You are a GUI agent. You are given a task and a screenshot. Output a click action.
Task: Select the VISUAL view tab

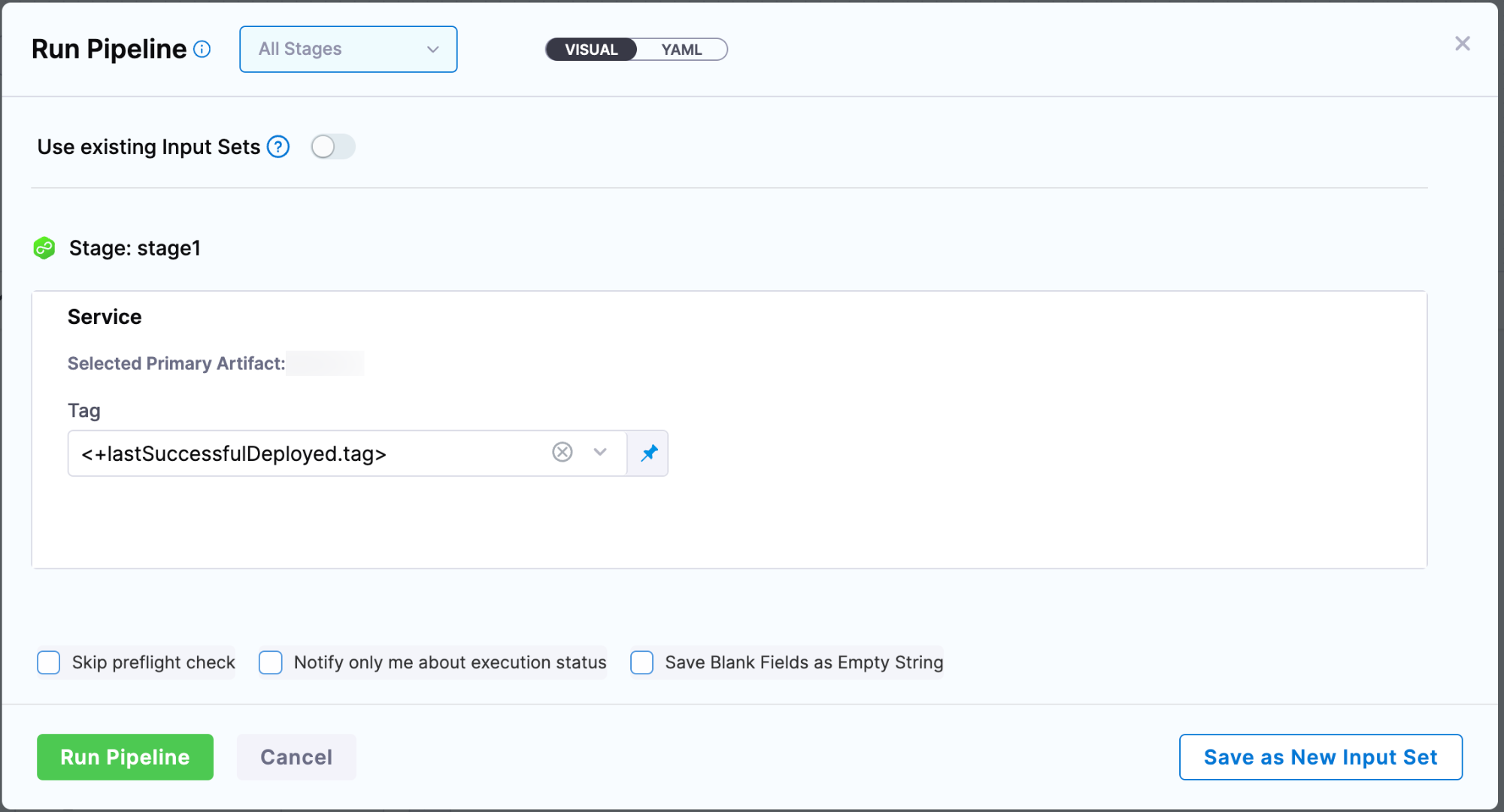[591, 50]
